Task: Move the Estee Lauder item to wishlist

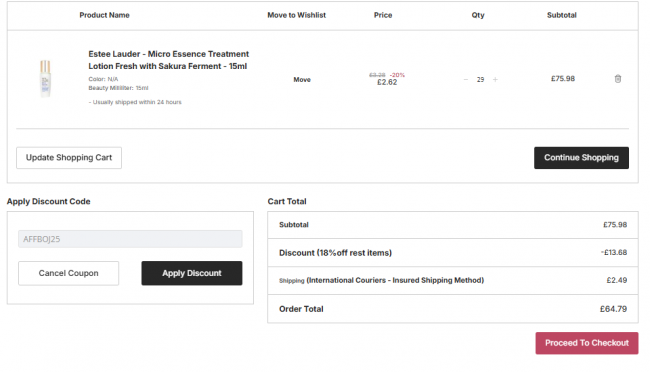Action: (302, 80)
